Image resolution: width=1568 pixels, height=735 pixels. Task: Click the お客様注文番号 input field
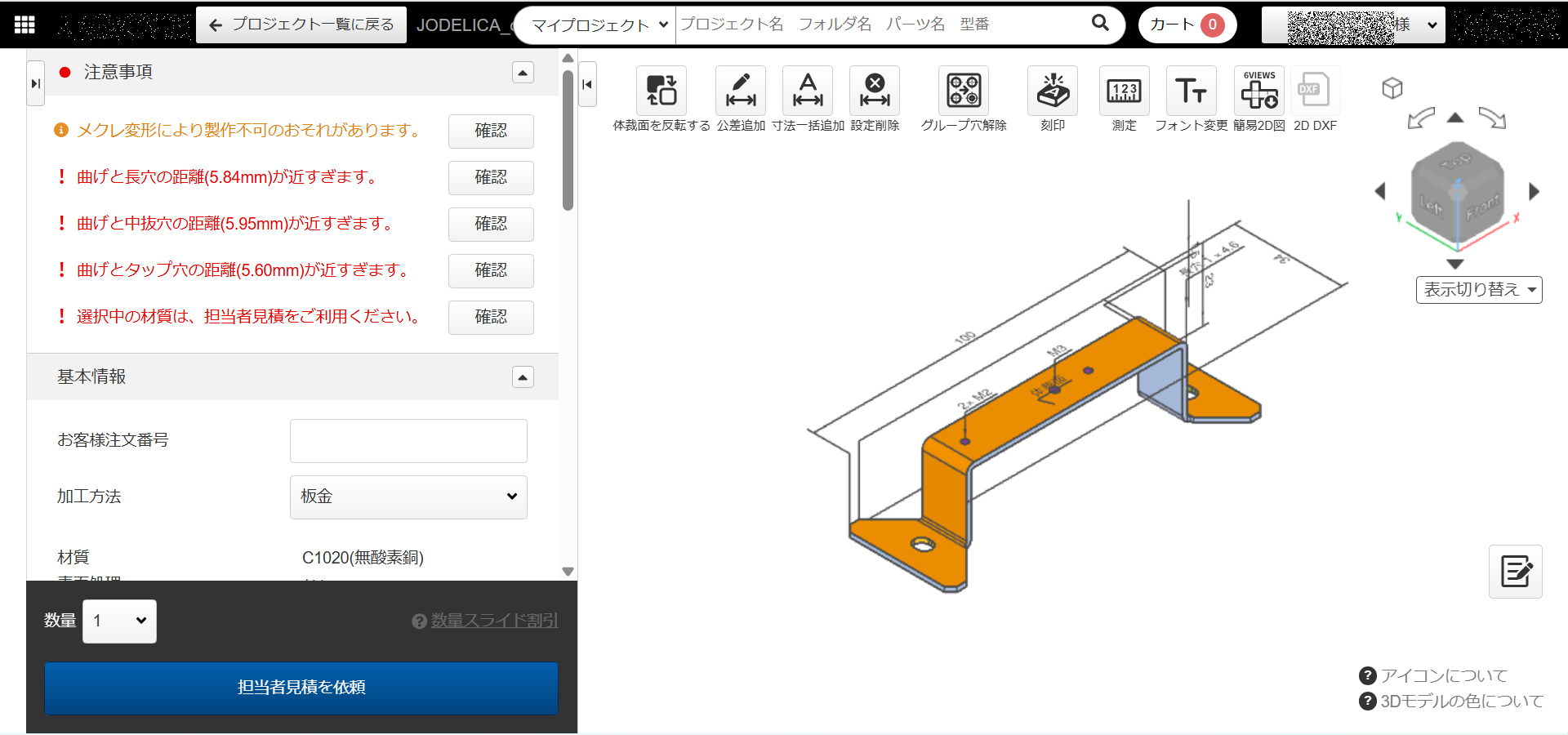coord(408,441)
